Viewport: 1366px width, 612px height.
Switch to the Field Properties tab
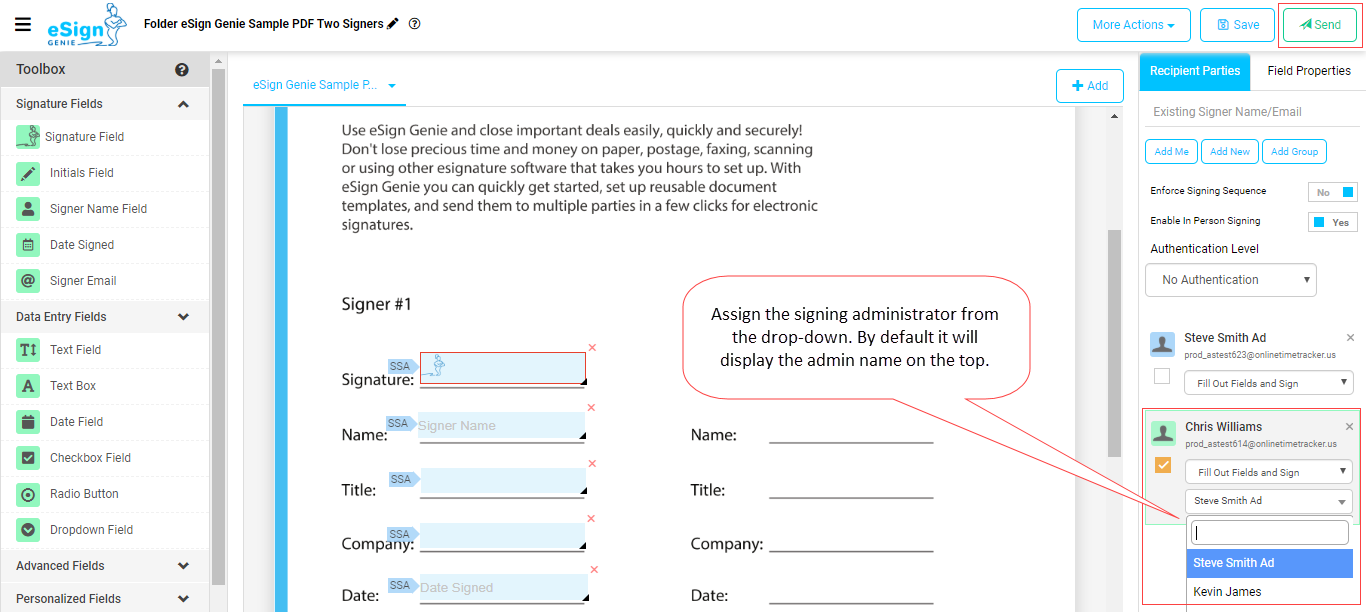(1309, 71)
